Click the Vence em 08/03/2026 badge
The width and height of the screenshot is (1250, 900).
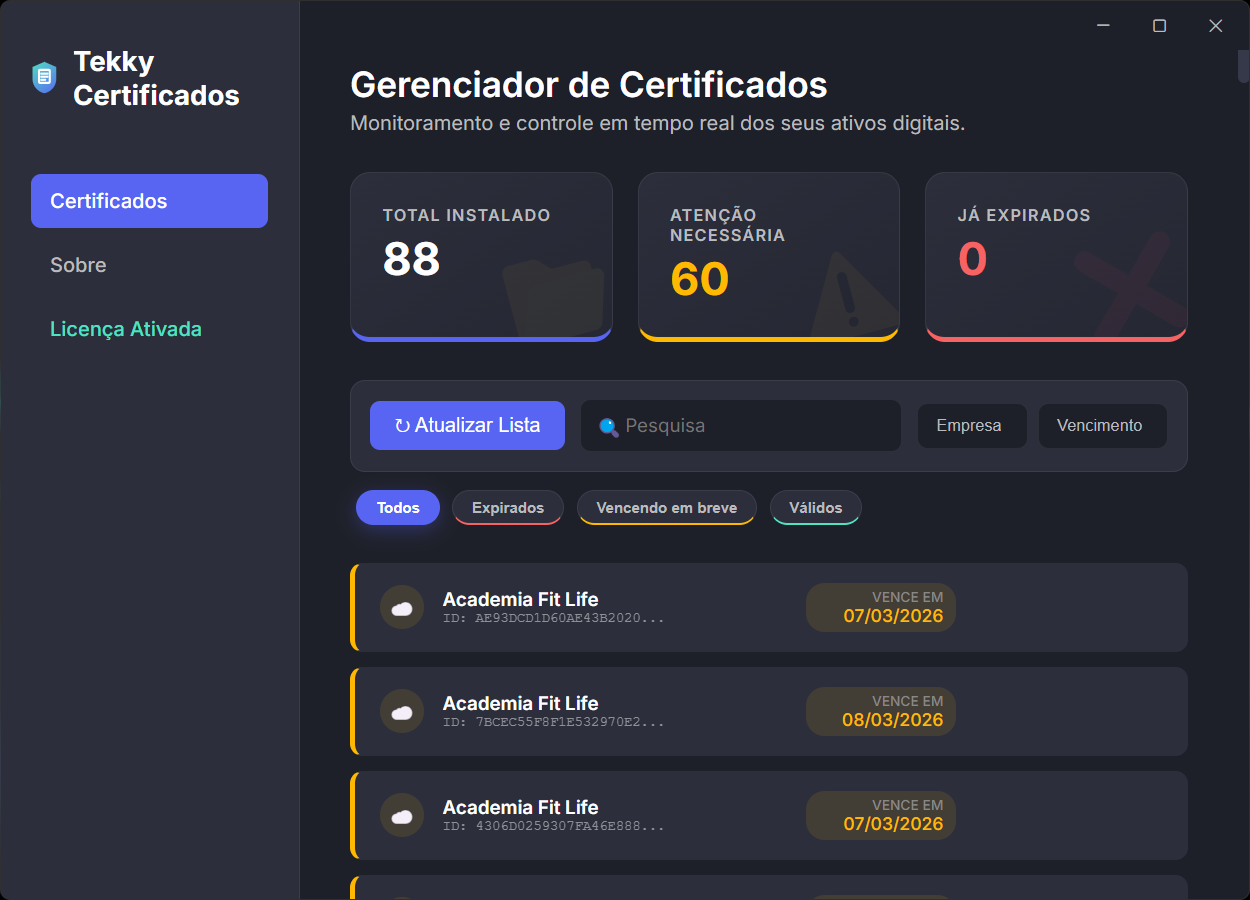pyautogui.click(x=881, y=711)
